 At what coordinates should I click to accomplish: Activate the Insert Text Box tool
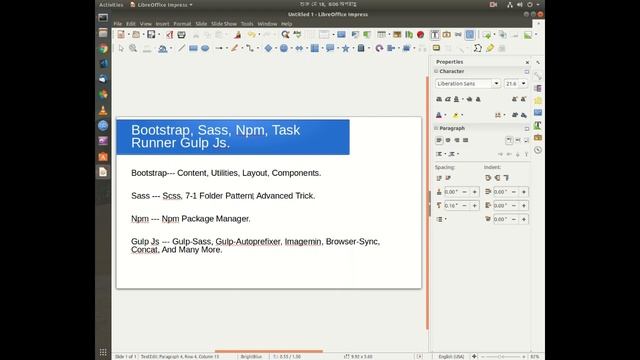click(435, 35)
